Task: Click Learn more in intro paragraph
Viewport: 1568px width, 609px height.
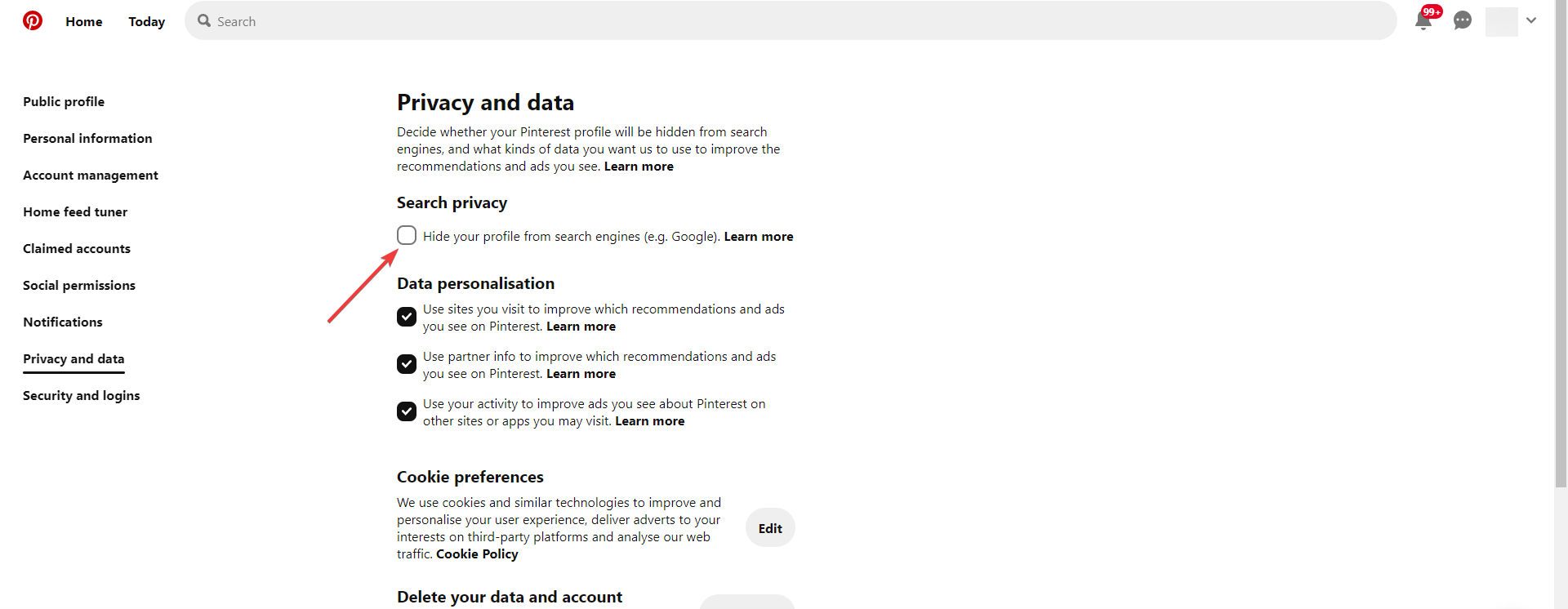Action: (639, 166)
